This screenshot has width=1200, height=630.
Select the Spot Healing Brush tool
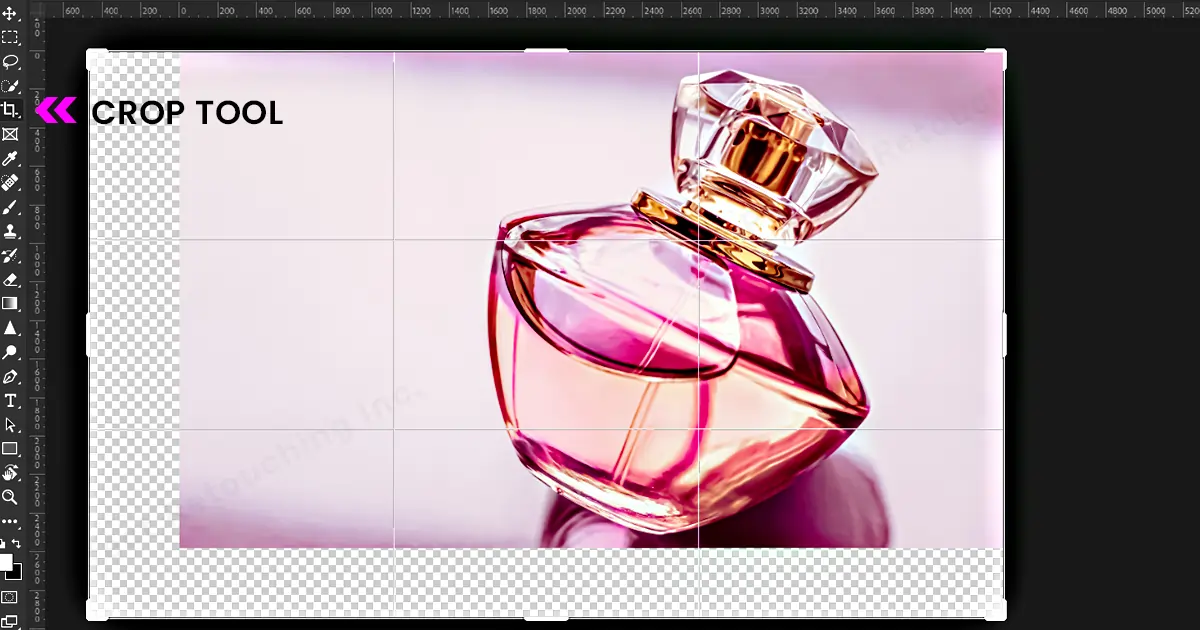(x=10, y=183)
